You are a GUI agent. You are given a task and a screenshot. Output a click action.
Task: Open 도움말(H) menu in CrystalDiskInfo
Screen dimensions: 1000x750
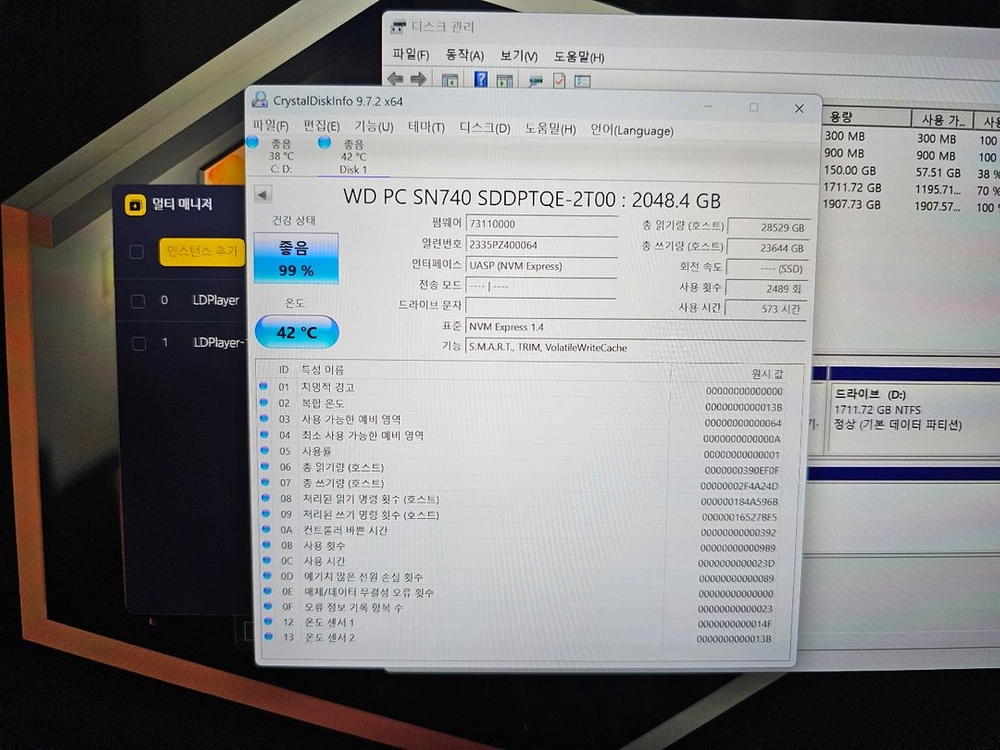click(550, 129)
